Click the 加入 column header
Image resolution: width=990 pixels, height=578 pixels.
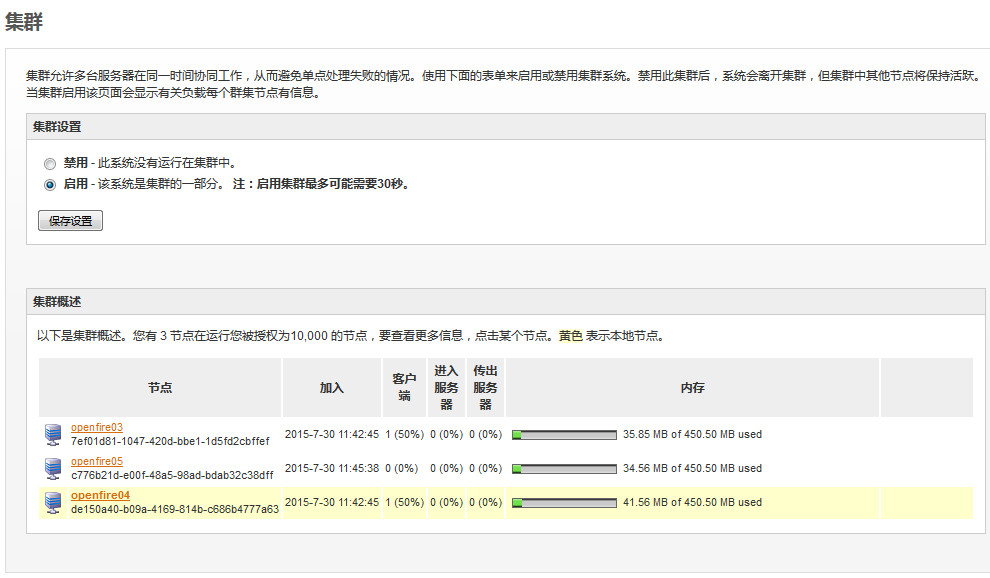tap(331, 387)
